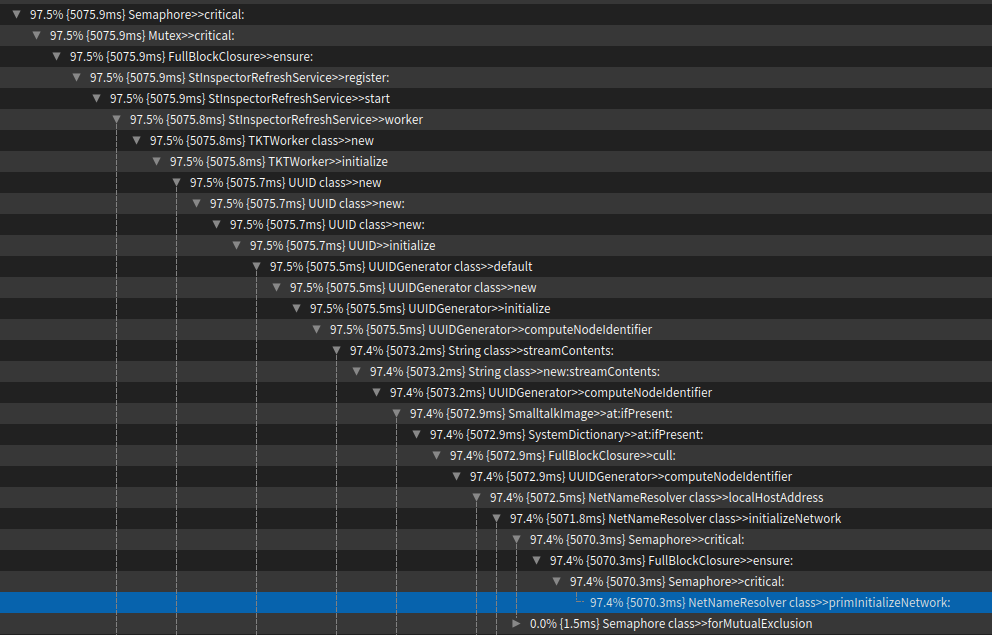Collapse StInspectorRefreshService>>register: arrow
992x635 pixels.
click(x=77, y=77)
